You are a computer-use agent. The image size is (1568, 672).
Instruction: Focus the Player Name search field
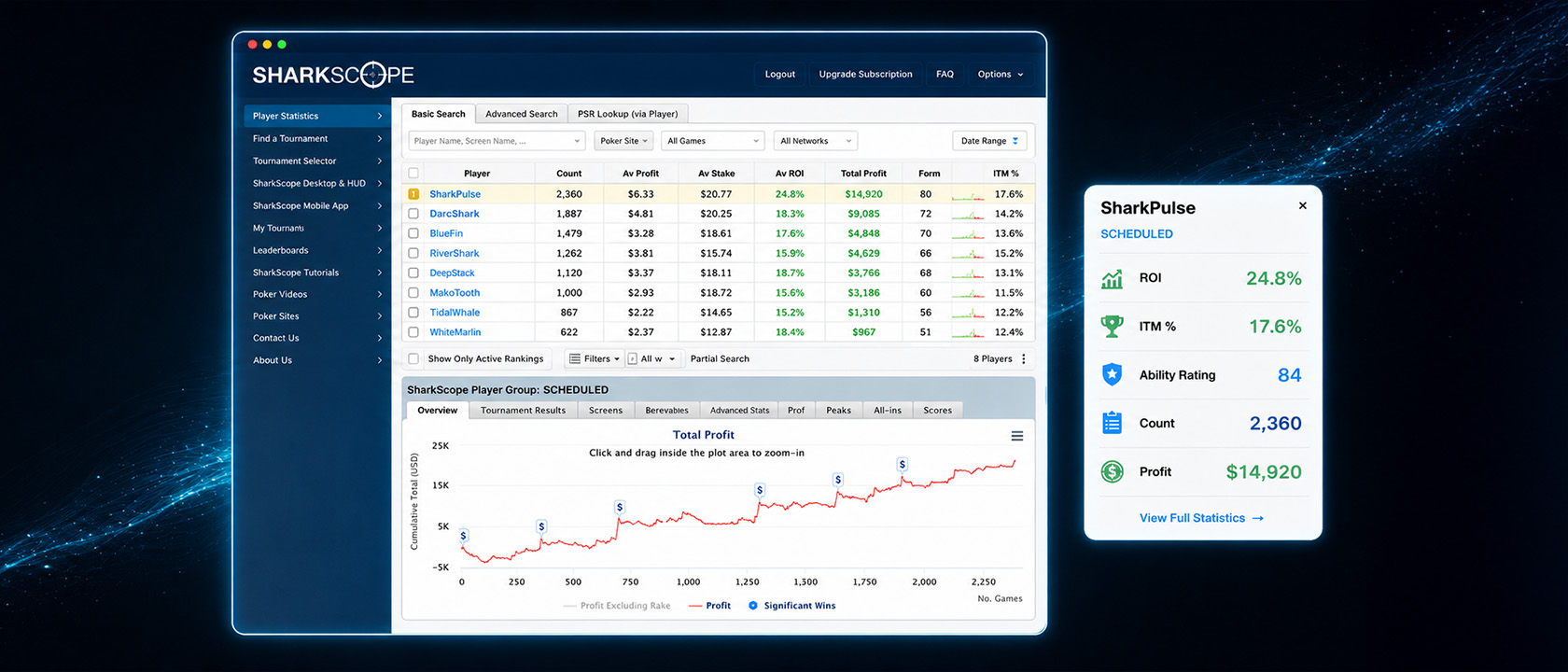(497, 141)
